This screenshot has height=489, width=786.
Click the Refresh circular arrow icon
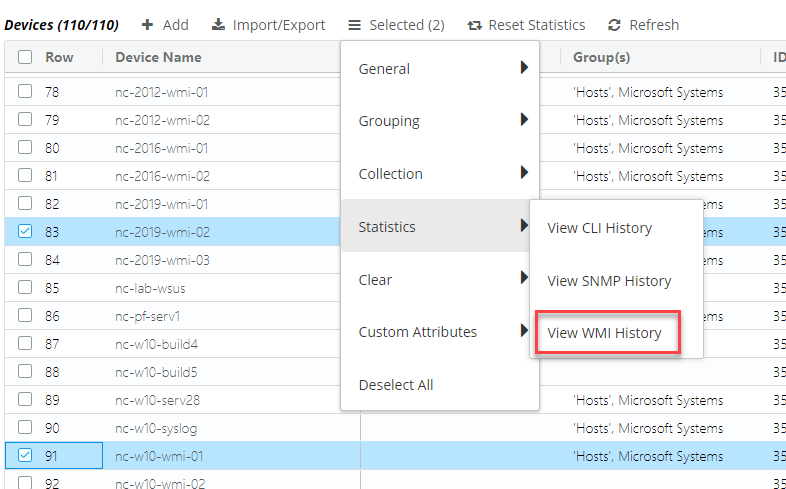(x=614, y=25)
